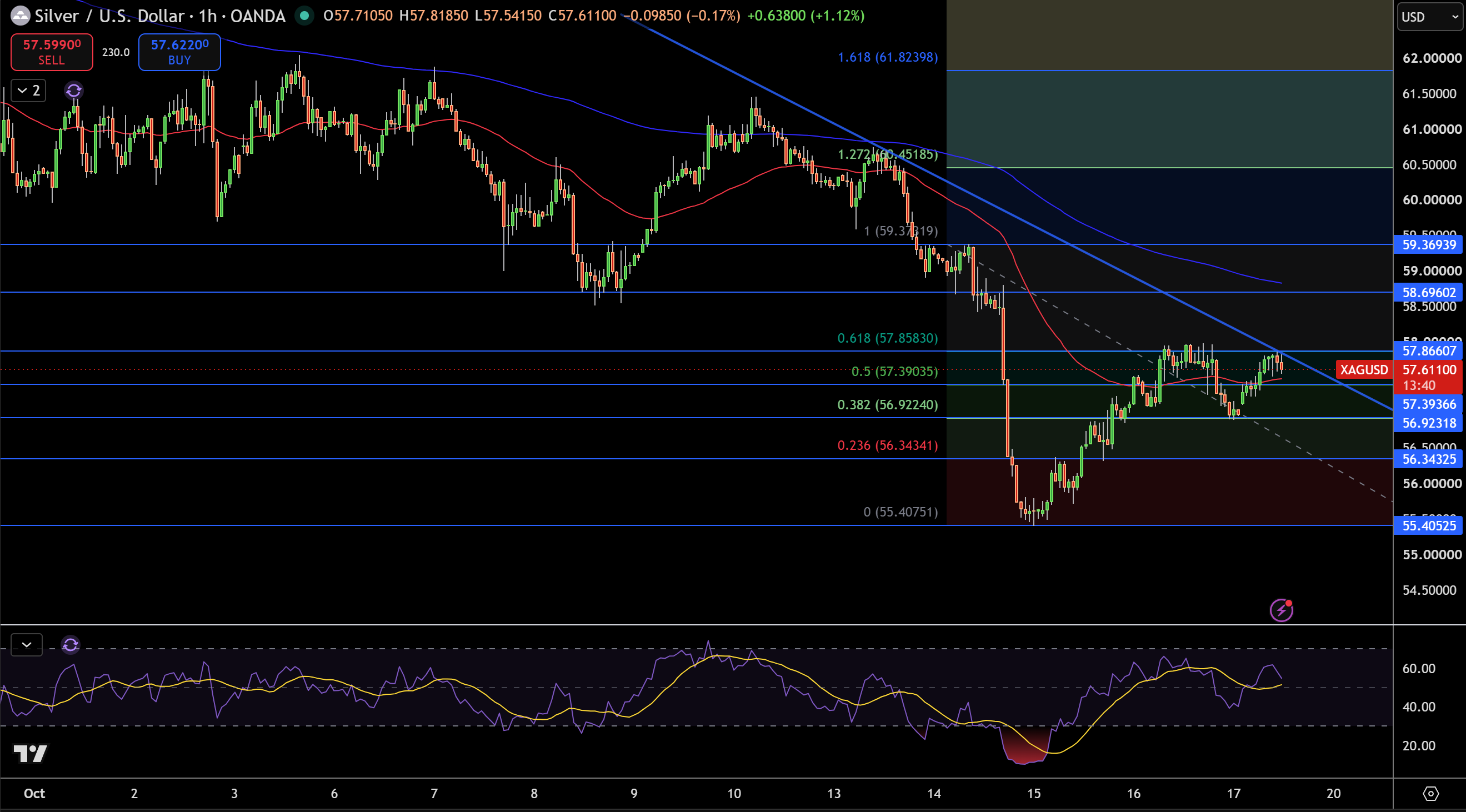Select the 0.236 (56.34341) Fibonacci label
Viewport: 1466px width, 812px height.
point(888,445)
